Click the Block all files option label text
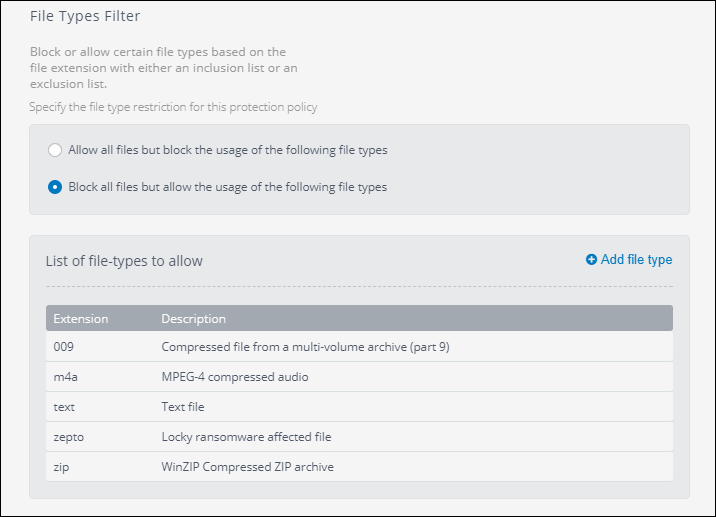 pyautogui.click(x=228, y=187)
